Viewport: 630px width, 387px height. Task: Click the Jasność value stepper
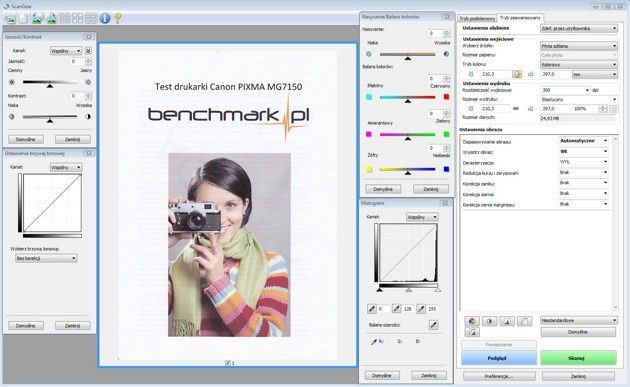coord(88,61)
